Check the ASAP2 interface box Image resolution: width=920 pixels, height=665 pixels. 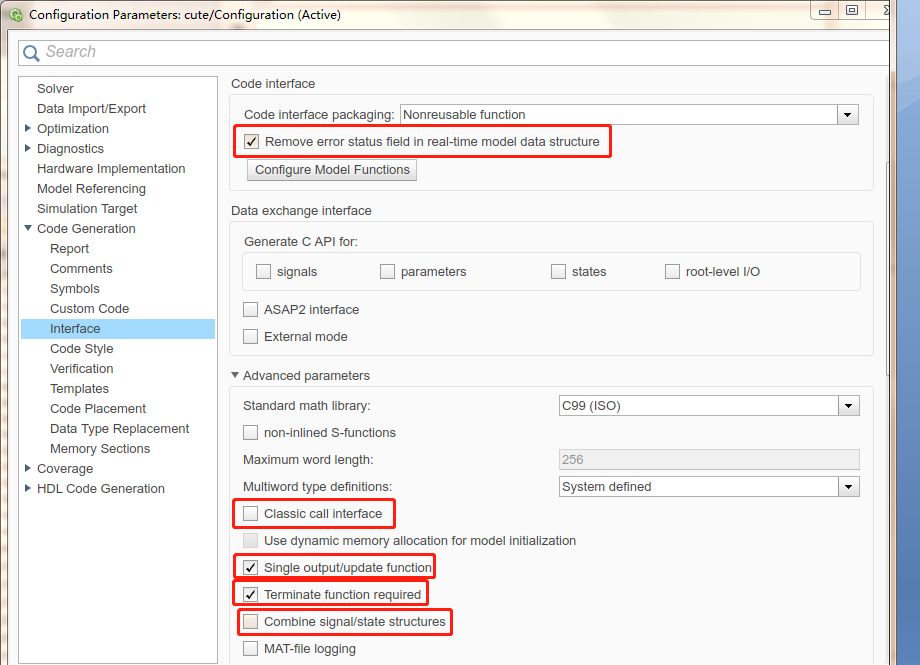point(251,309)
